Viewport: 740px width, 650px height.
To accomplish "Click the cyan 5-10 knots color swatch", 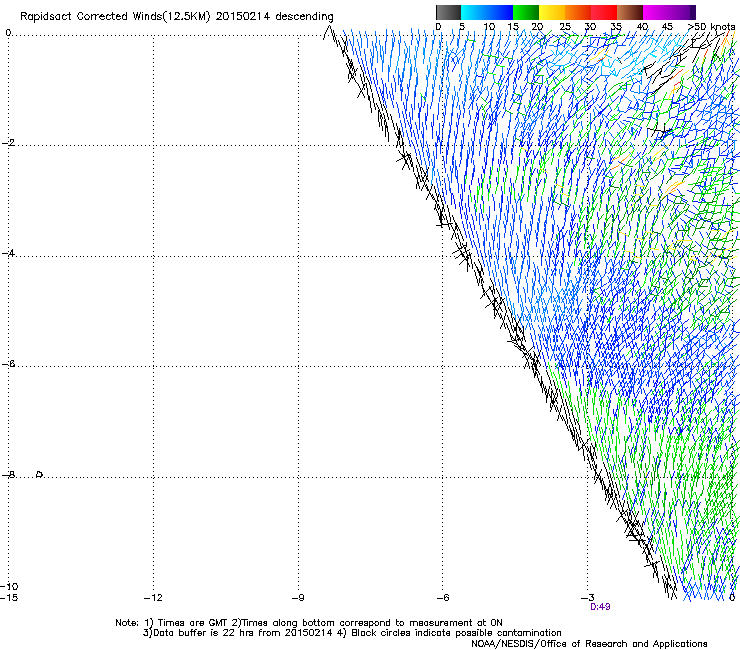I will click(x=474, y=12).
